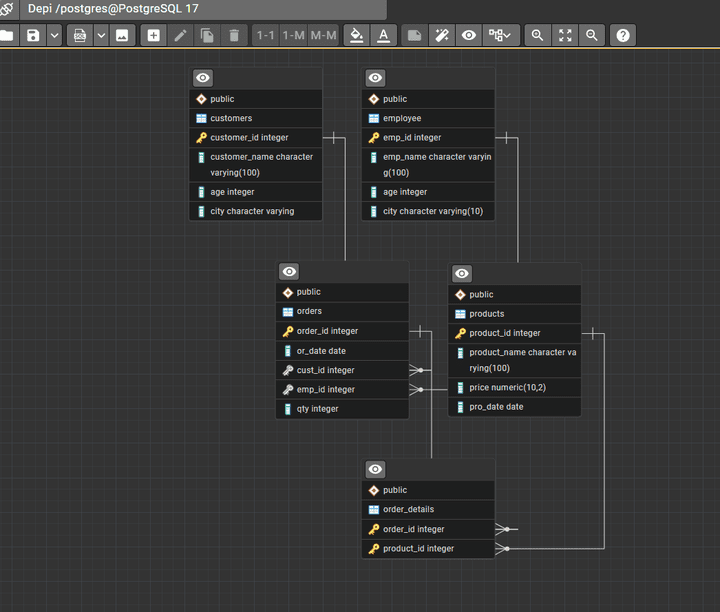Expand the Generate SQL dropdown arrow

point(101,35)
